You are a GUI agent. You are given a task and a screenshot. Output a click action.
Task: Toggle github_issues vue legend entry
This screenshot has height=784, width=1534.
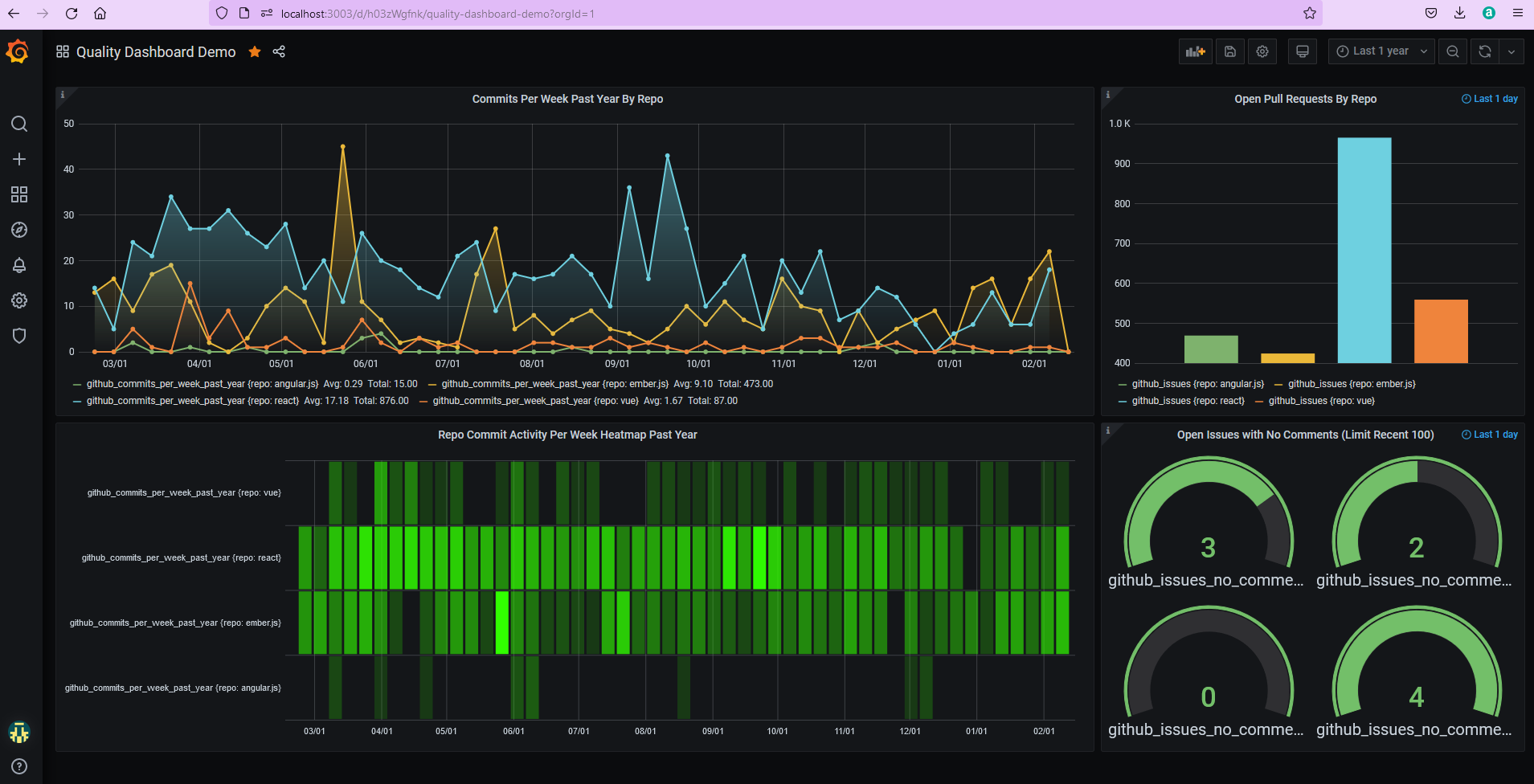[1321, 401]
